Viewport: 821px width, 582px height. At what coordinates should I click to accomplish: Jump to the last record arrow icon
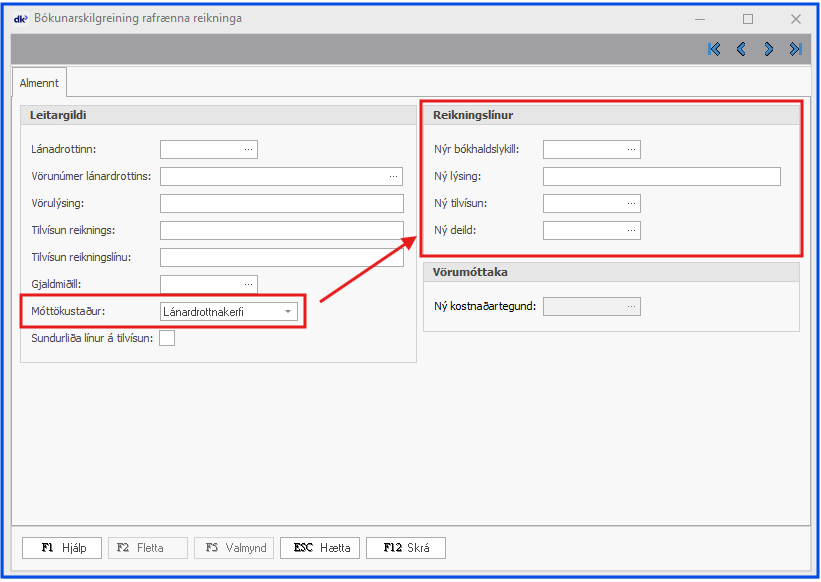(795, 49)
